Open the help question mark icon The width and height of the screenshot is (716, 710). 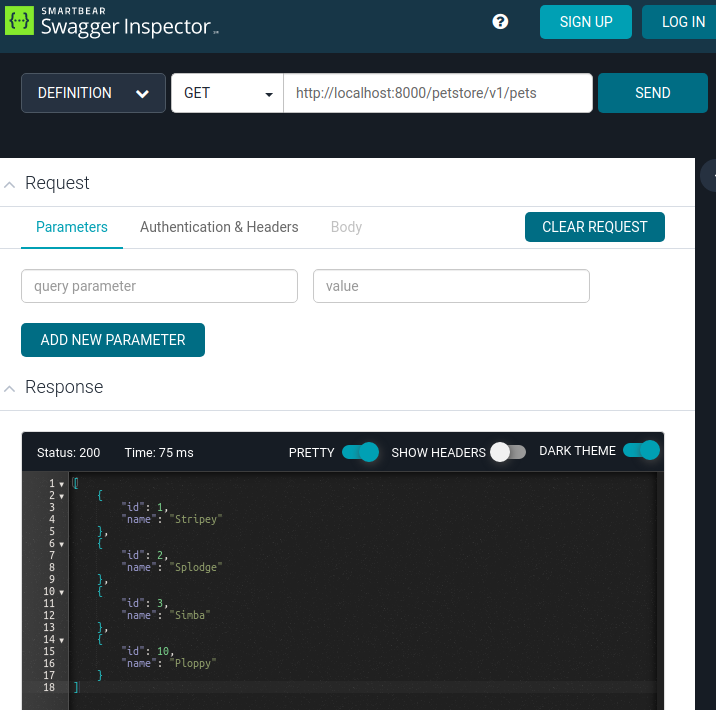pos(501,22)
